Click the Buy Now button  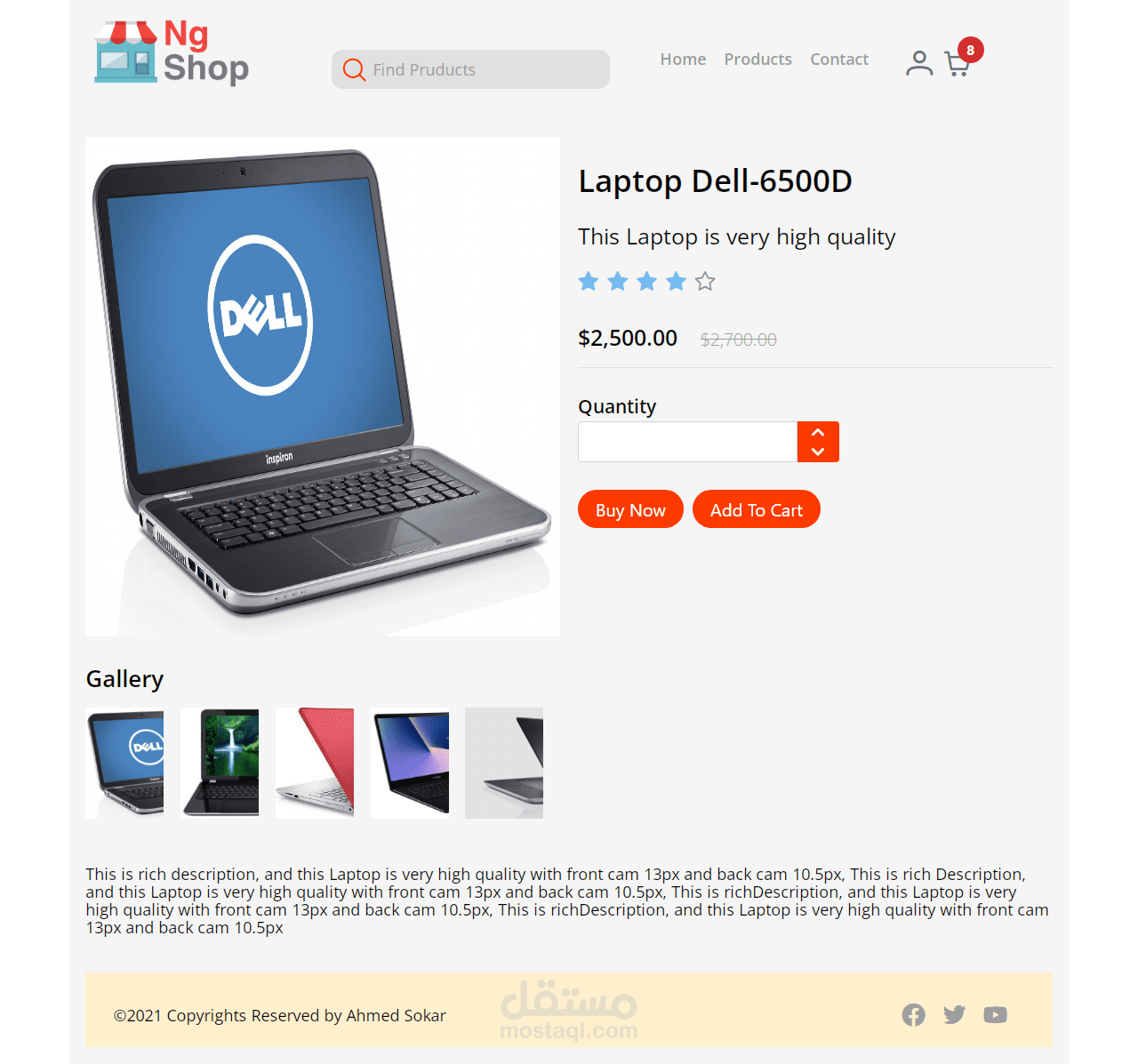630,509
